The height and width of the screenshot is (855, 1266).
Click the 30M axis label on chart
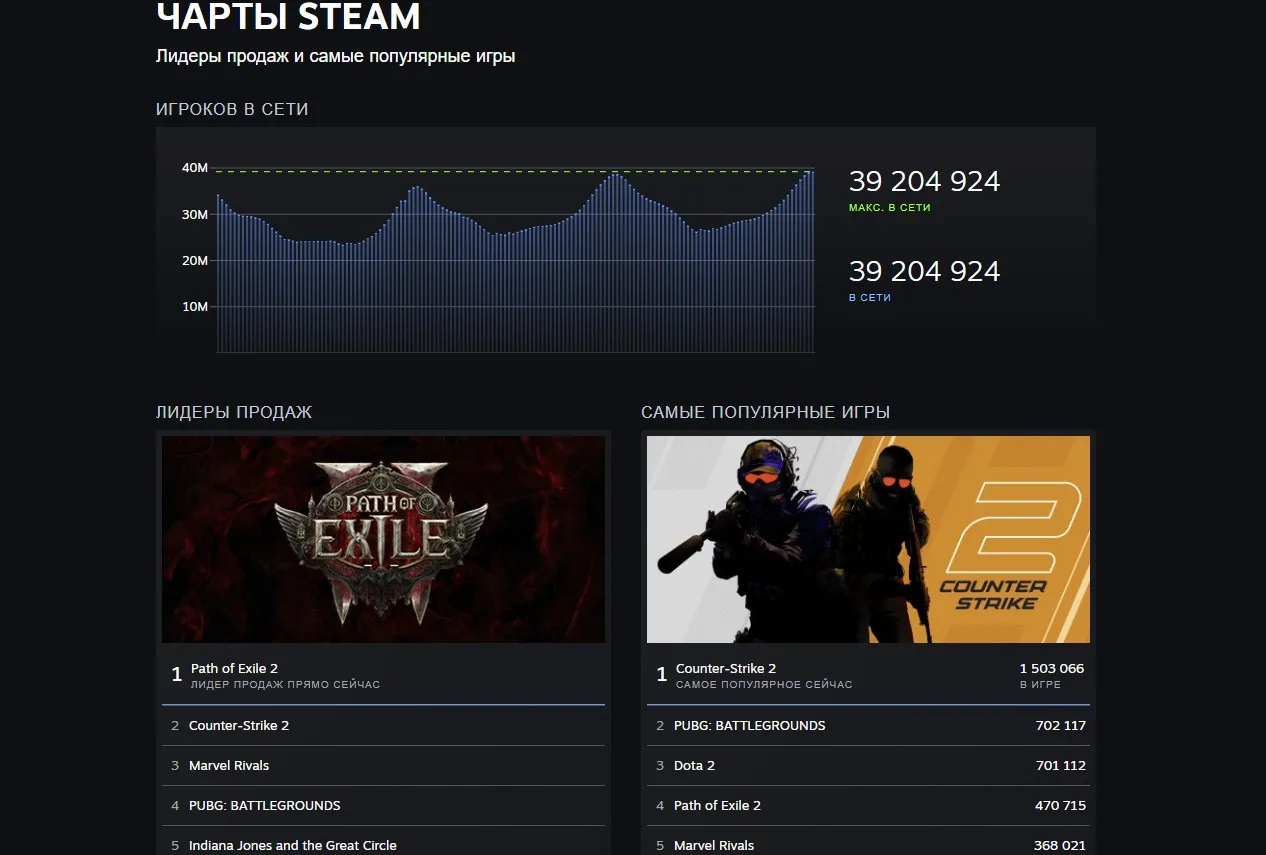tap(194, 214)
